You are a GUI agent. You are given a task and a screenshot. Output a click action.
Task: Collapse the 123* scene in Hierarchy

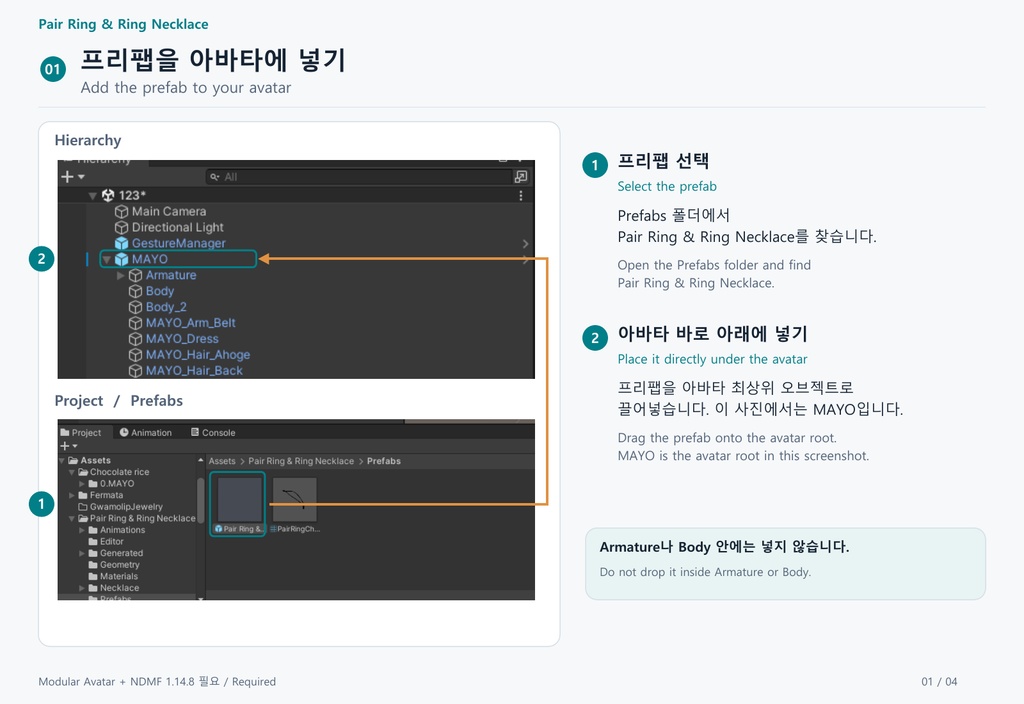click(x=93, y=195)
